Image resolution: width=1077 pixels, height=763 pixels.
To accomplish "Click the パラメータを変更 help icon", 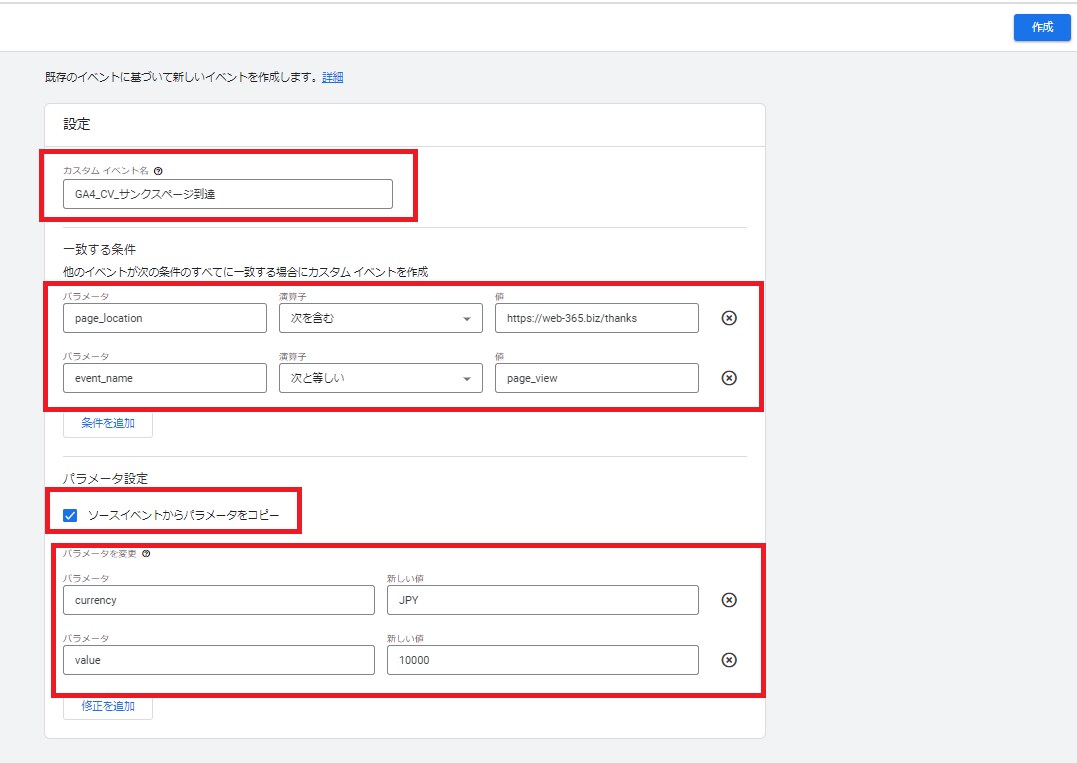I will tap(146, 554).
